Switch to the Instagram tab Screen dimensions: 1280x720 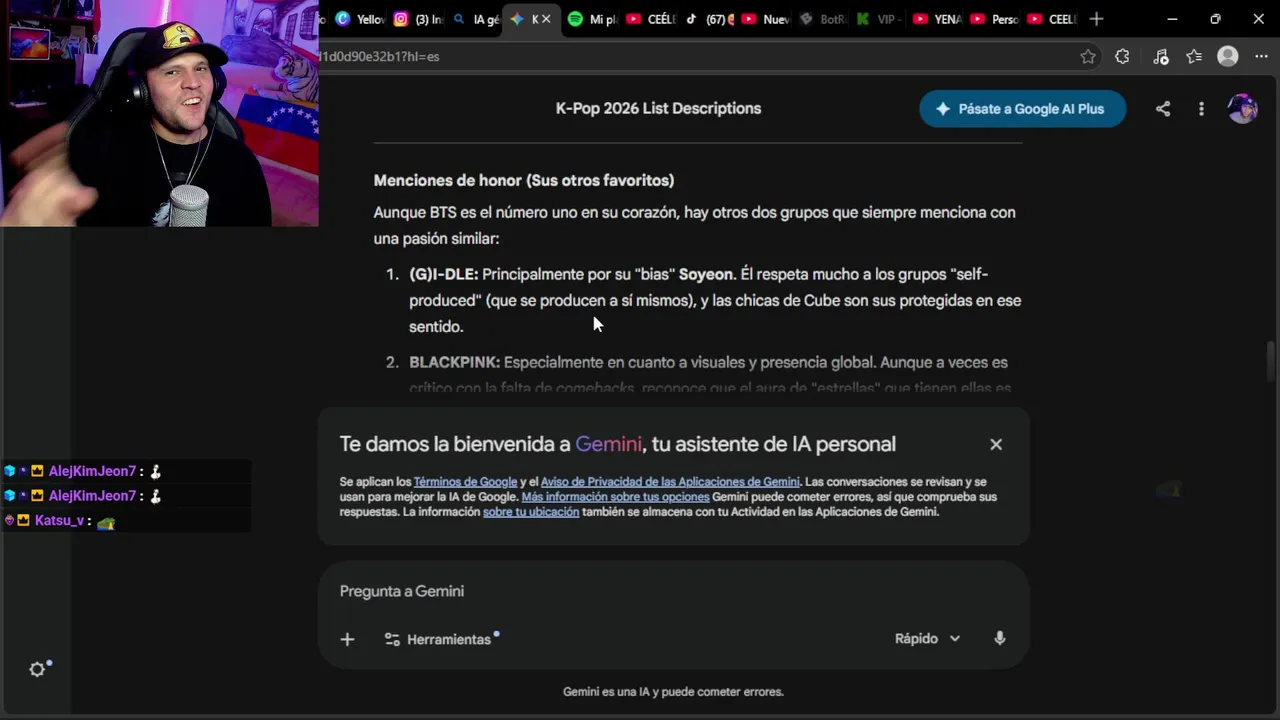418,19
